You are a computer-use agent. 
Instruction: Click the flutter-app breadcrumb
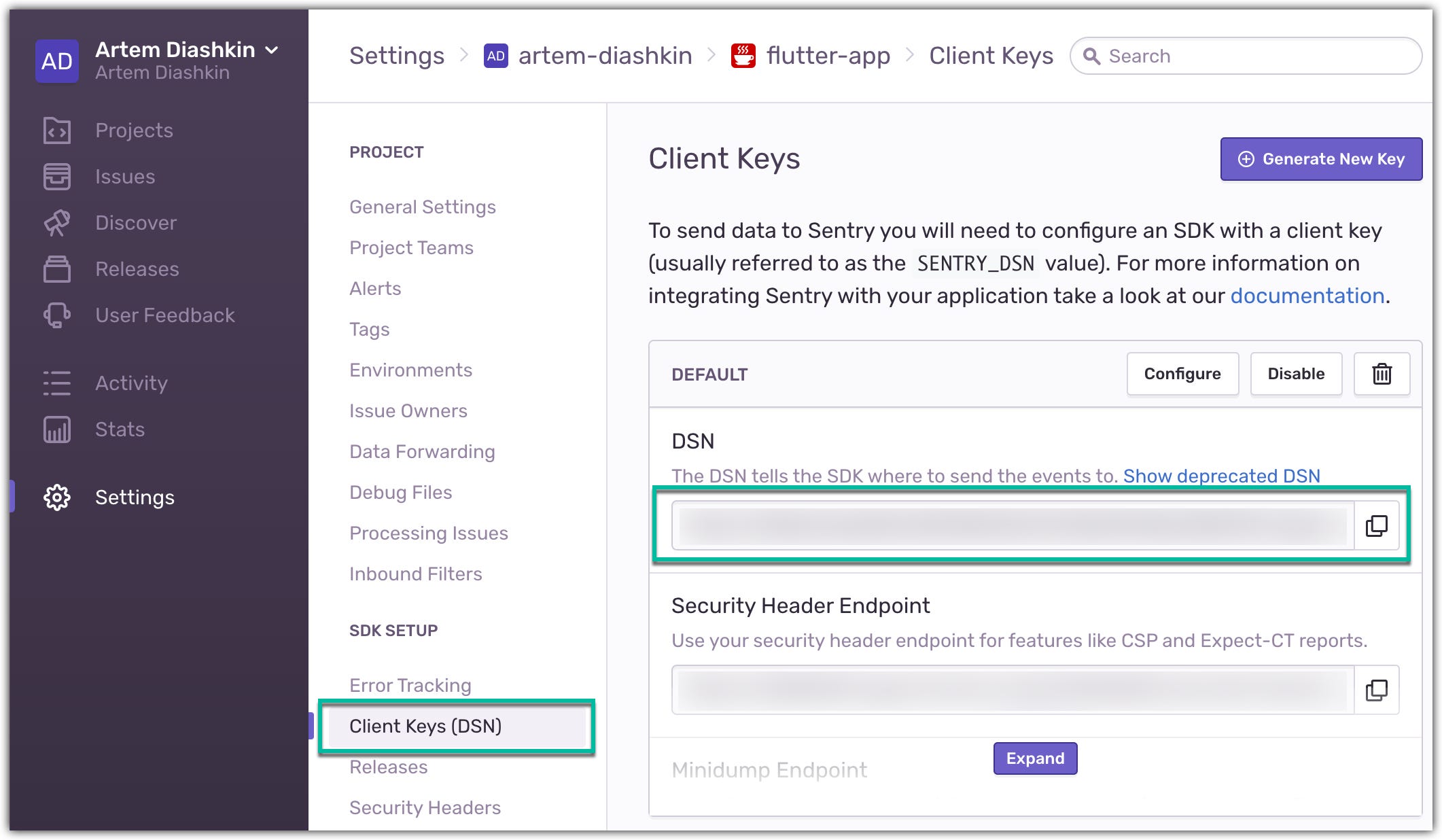click(x=828, y=56)
